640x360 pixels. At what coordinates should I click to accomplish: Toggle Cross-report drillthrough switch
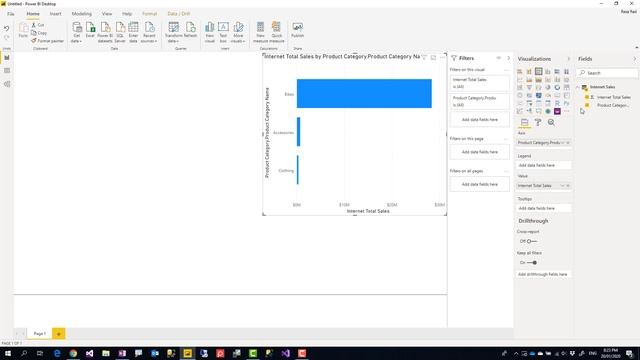coord(531,241)
